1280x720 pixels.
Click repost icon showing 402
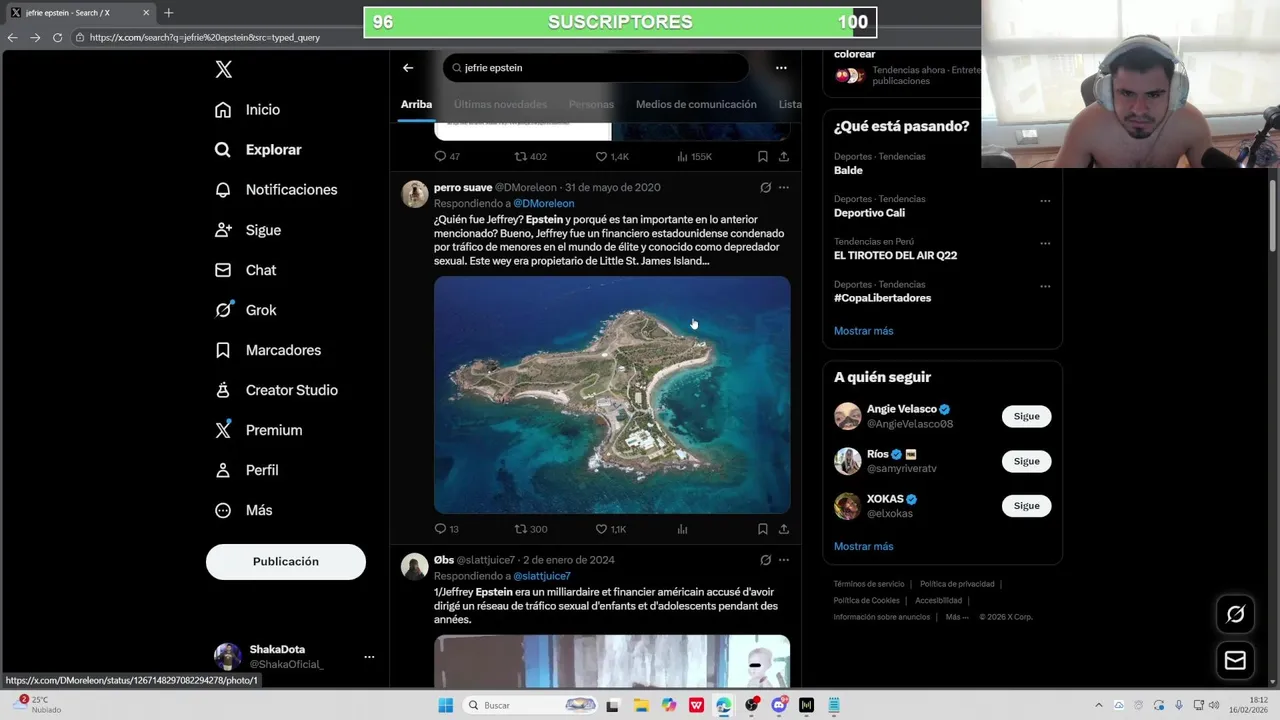coord(520,157)
